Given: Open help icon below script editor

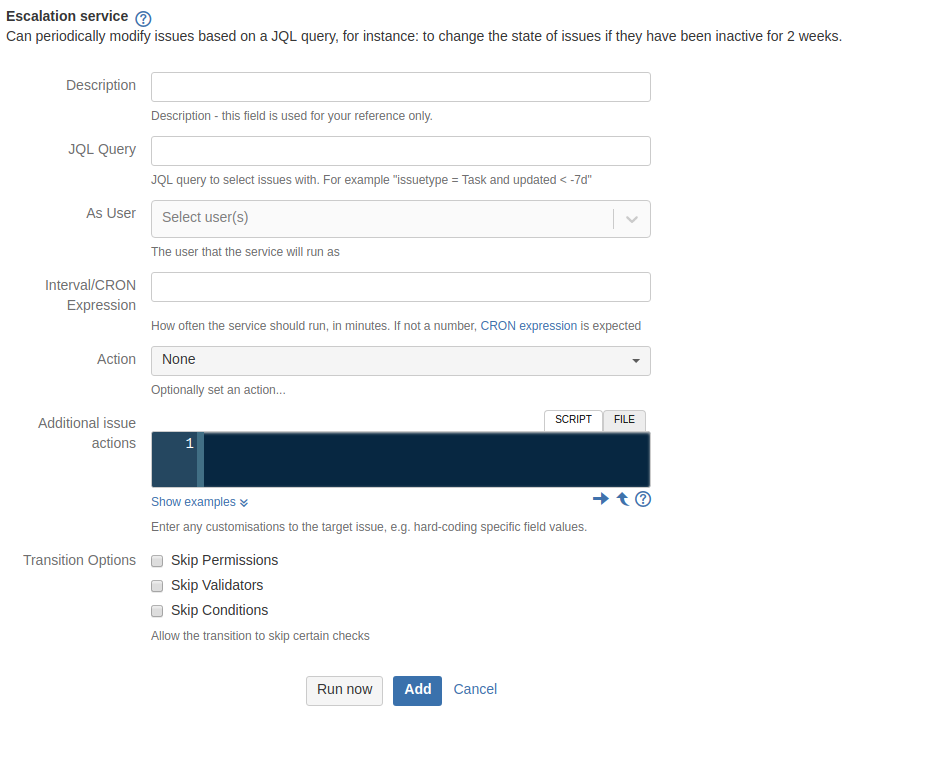Looking at the screenshot, I should tap(643, 499).
